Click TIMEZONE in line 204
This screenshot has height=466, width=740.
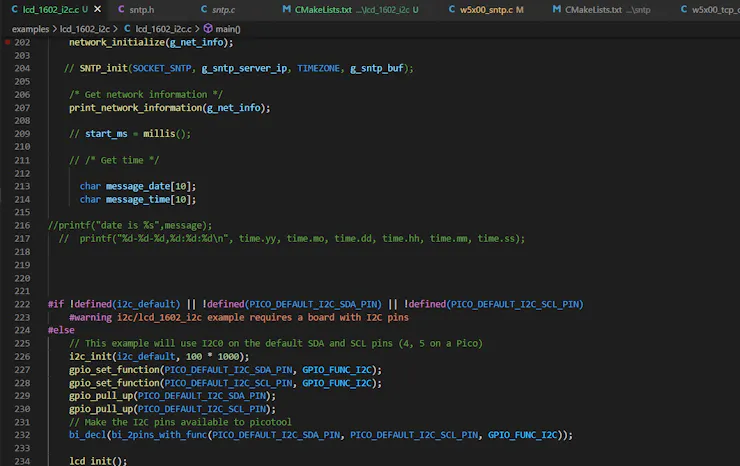point(318,68)
